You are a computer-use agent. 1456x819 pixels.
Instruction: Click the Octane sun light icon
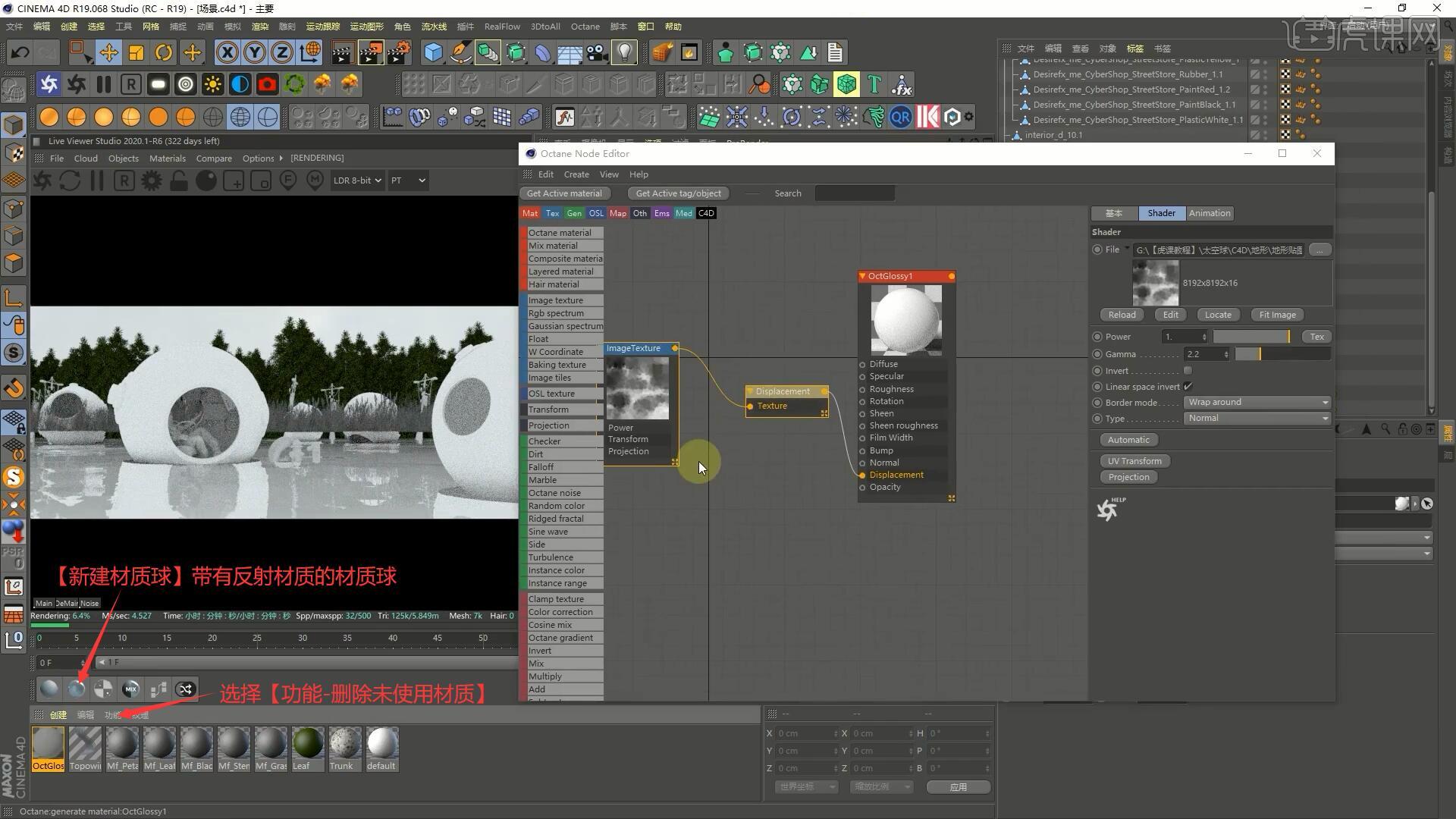tap(212, 84)
